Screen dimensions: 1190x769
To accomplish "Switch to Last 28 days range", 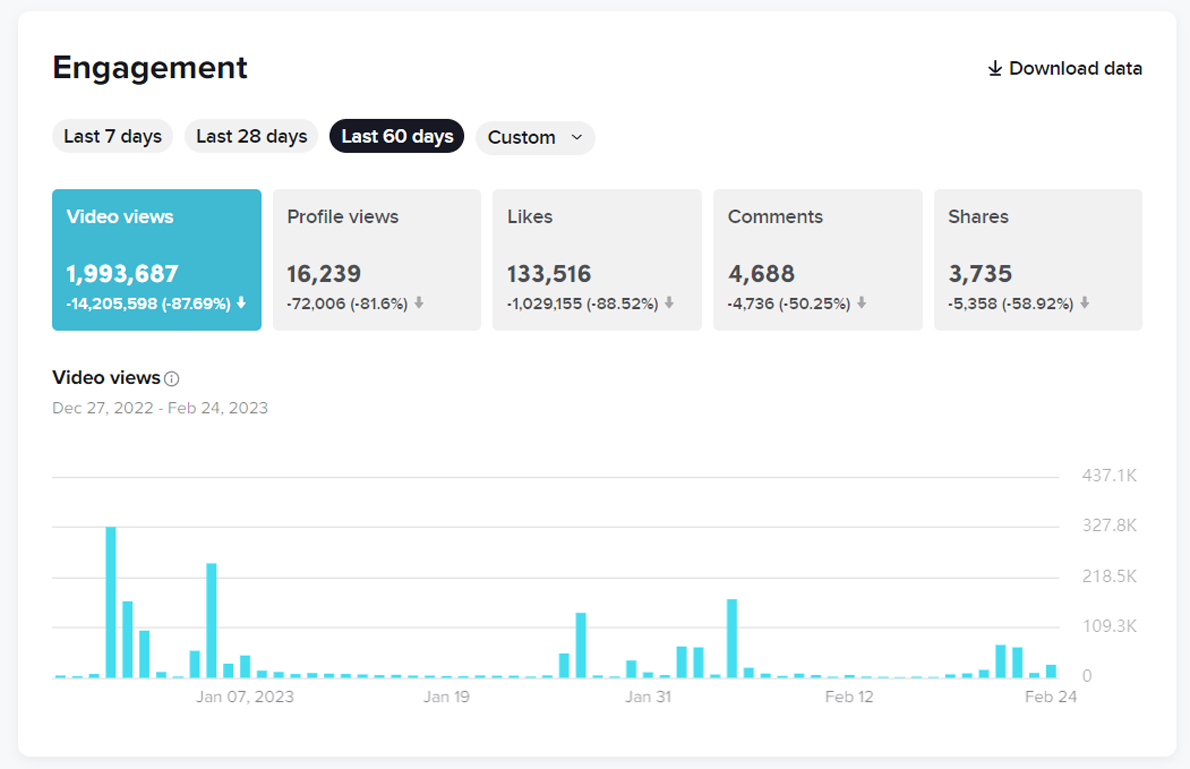I will point(251,137).
